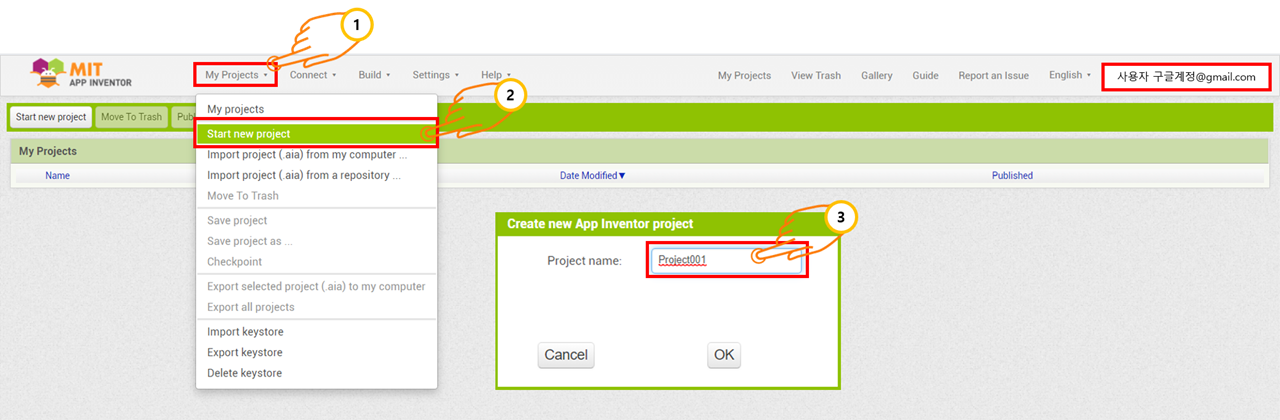
Task: Open the English language dropdown
Action: click(x=1070, y=75)
